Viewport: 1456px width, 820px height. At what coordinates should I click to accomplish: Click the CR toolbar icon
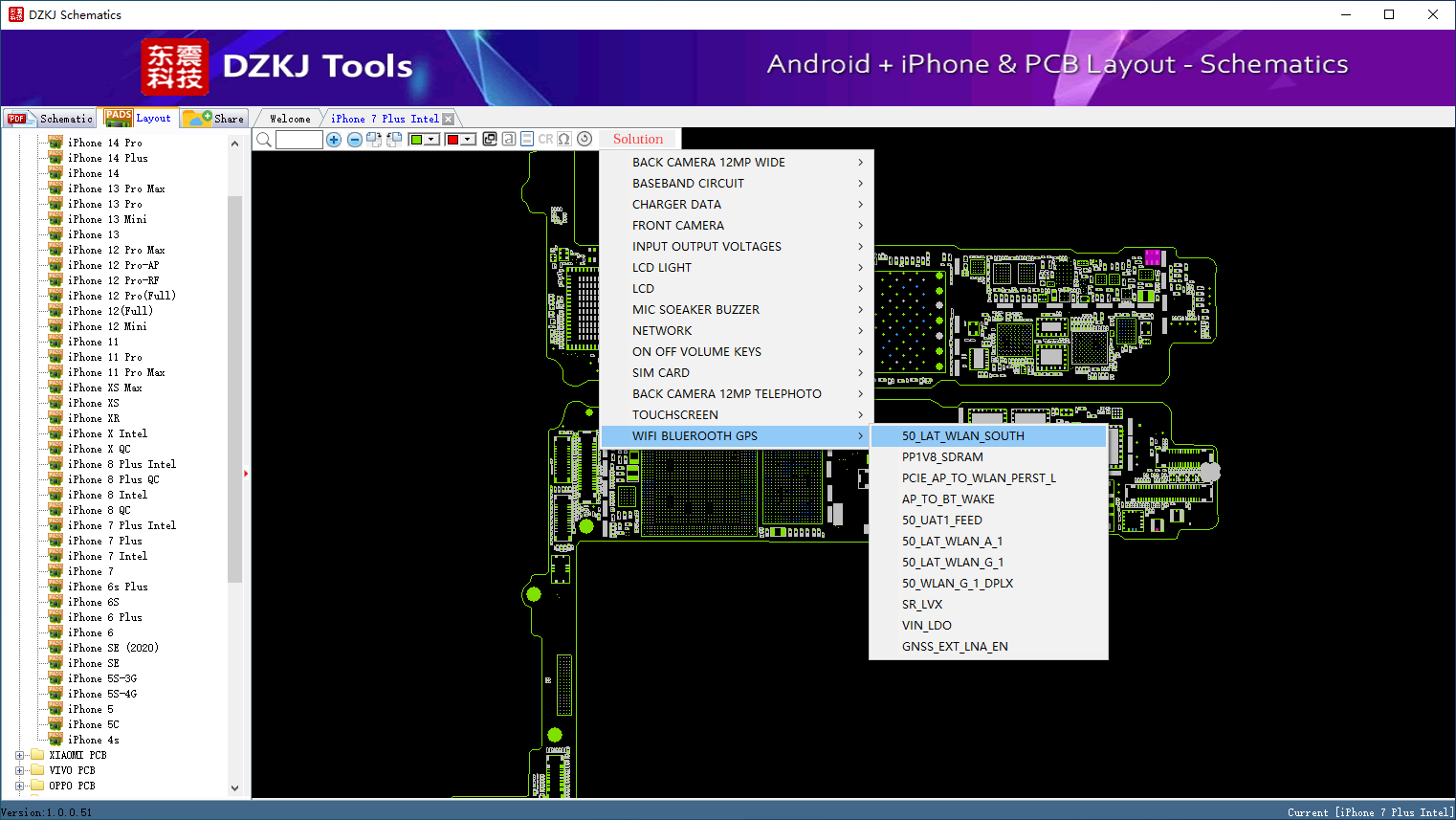tap(545, 139)
